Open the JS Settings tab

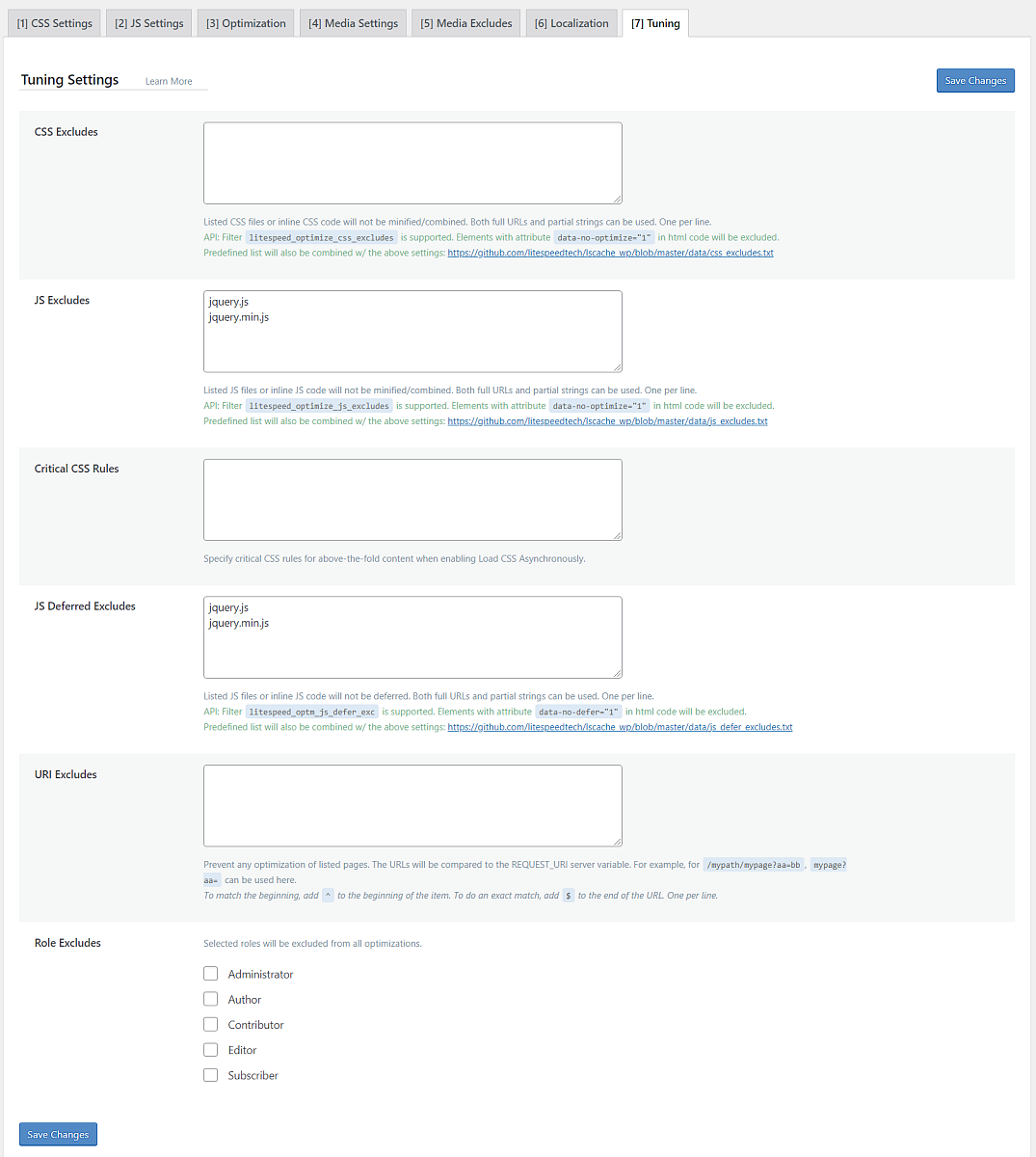pos(148,23)
